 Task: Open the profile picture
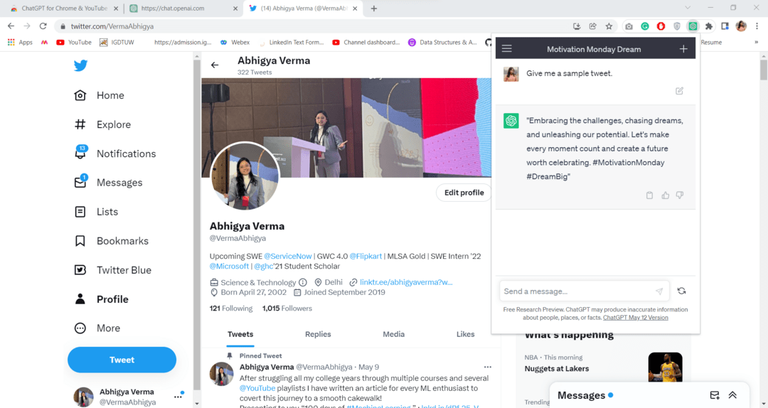tap(245, 176)
